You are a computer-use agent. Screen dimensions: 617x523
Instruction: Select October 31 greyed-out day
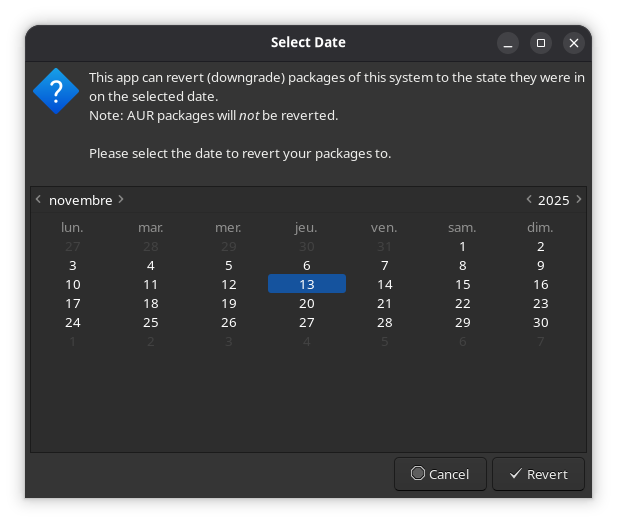click(x=384, y=246)
